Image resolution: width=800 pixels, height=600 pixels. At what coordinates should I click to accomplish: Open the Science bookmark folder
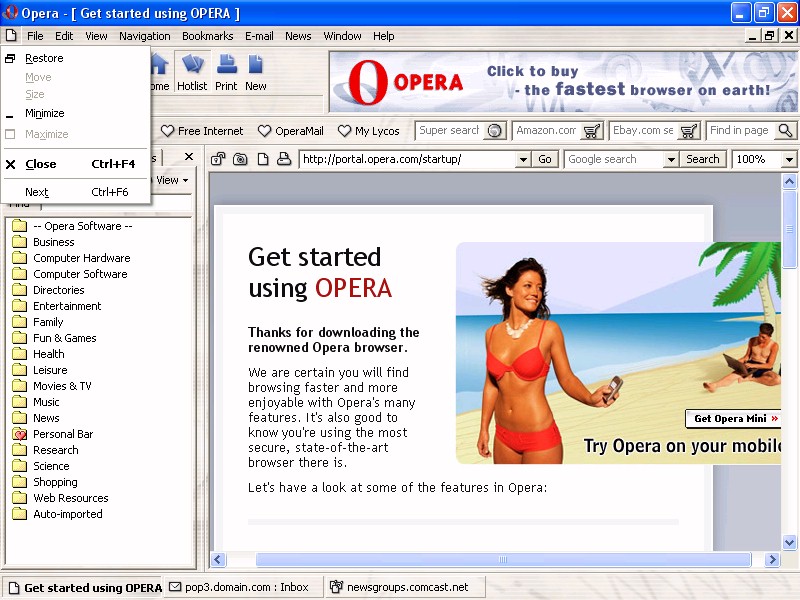tap(41, 466)
